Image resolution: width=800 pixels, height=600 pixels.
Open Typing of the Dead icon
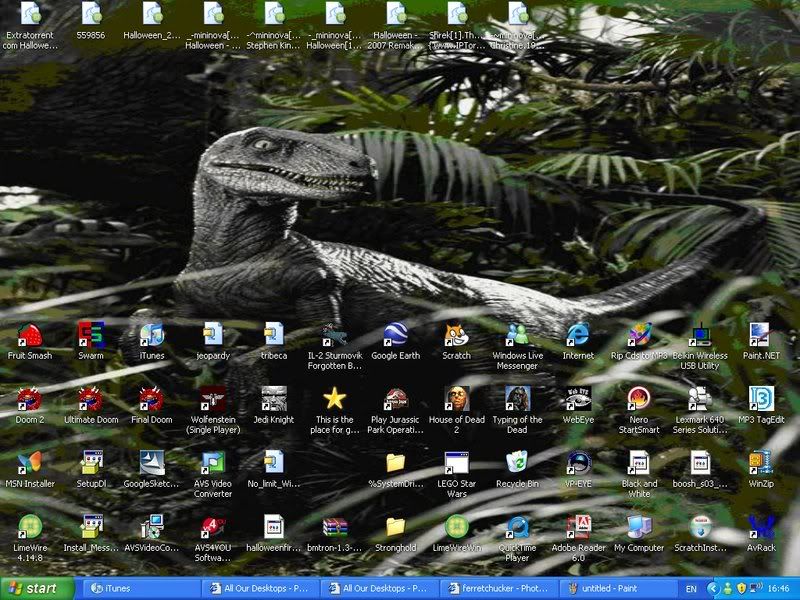517,399
